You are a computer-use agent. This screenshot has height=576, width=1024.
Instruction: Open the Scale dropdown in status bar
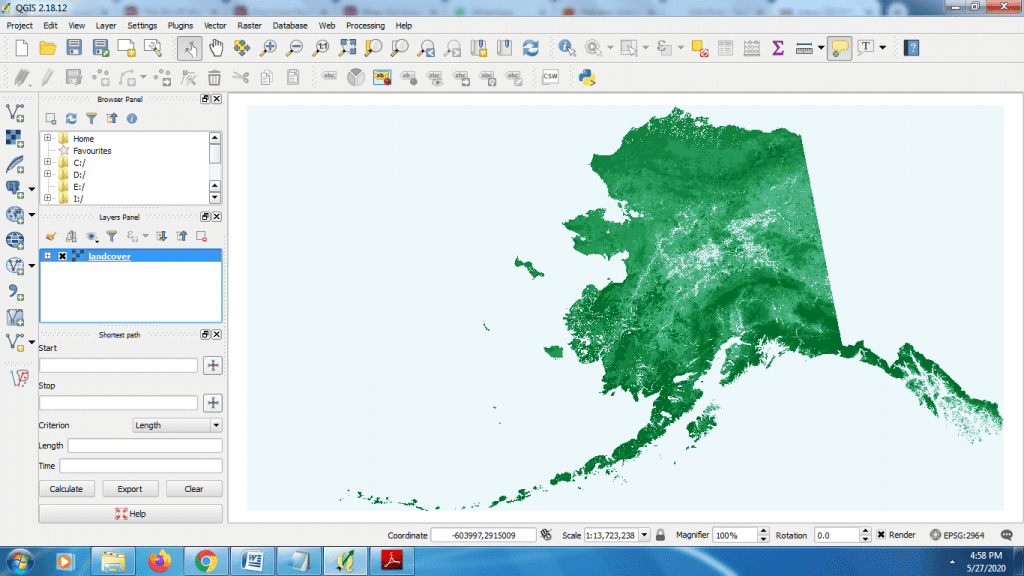pyautogui.click(x=645, y=534)
